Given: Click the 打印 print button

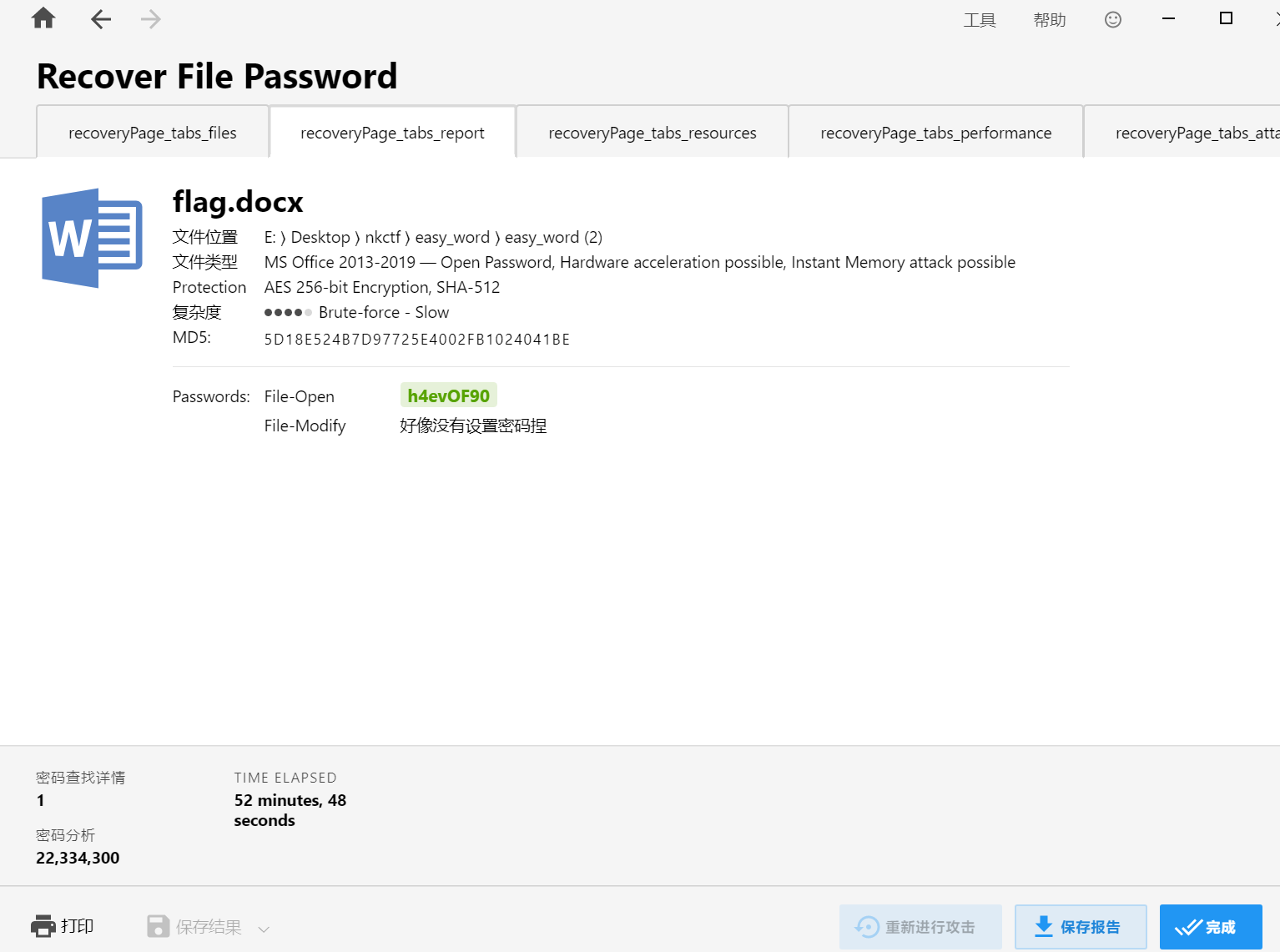Looking at the screenshot, I should point(63,926).
